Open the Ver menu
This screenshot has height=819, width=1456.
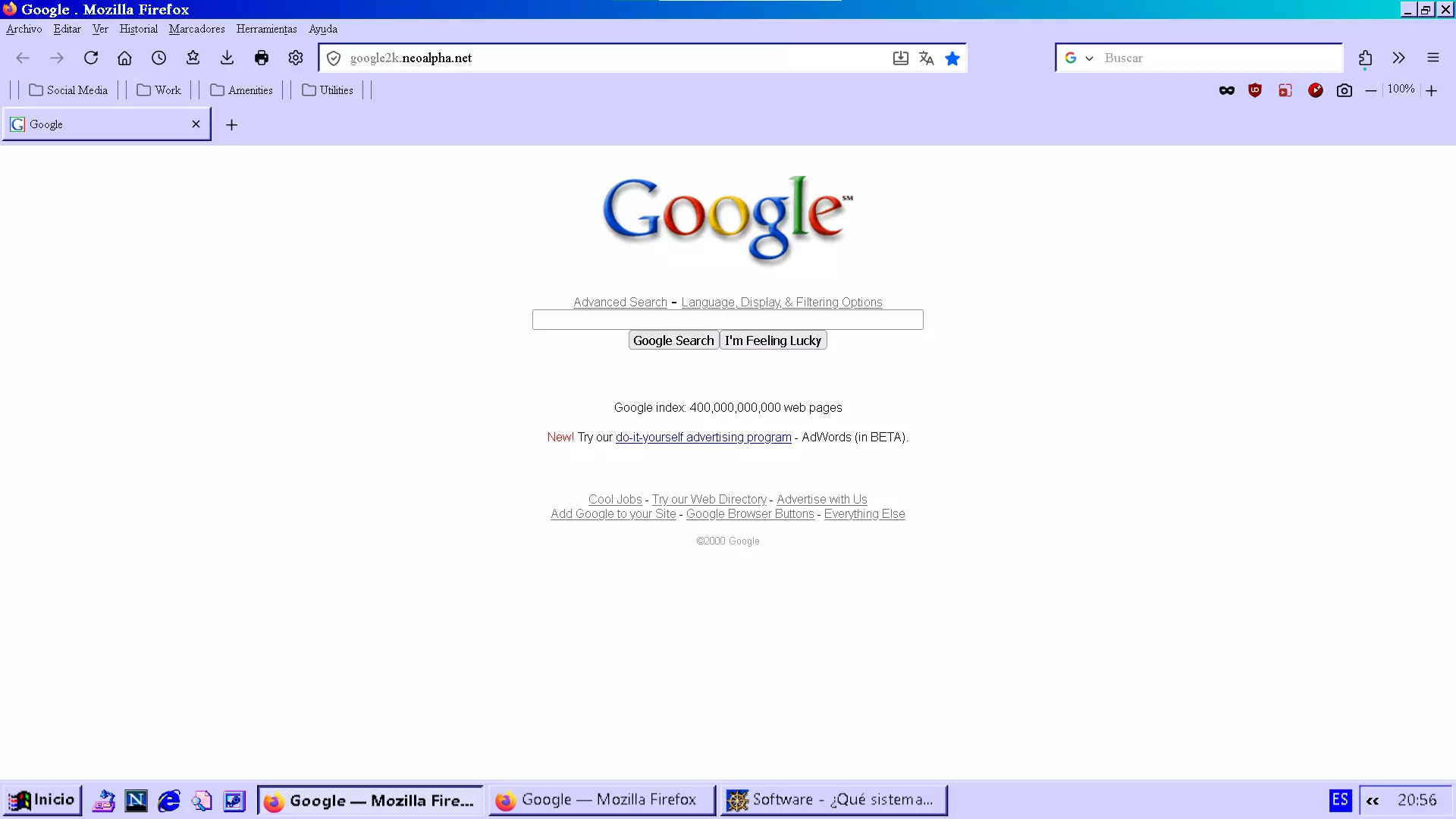coord(100,29)
